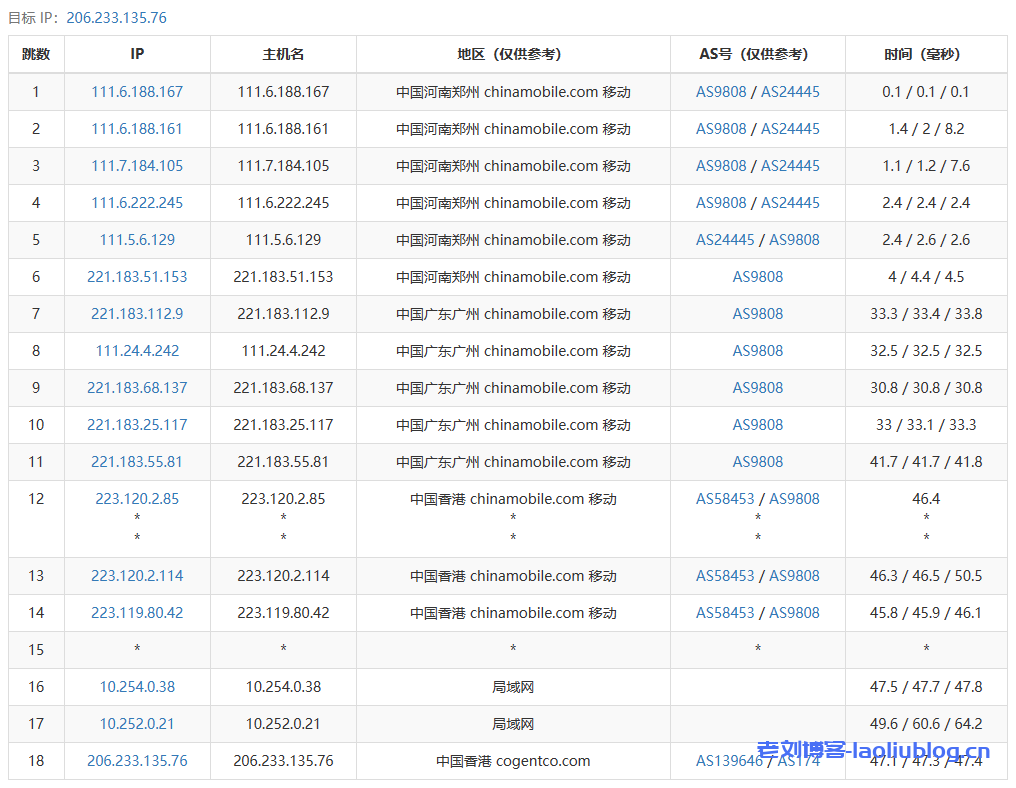Click the 111.7.184.105 IP link
The height and width of the screenshot is (788, 1016).
(137, 166)
